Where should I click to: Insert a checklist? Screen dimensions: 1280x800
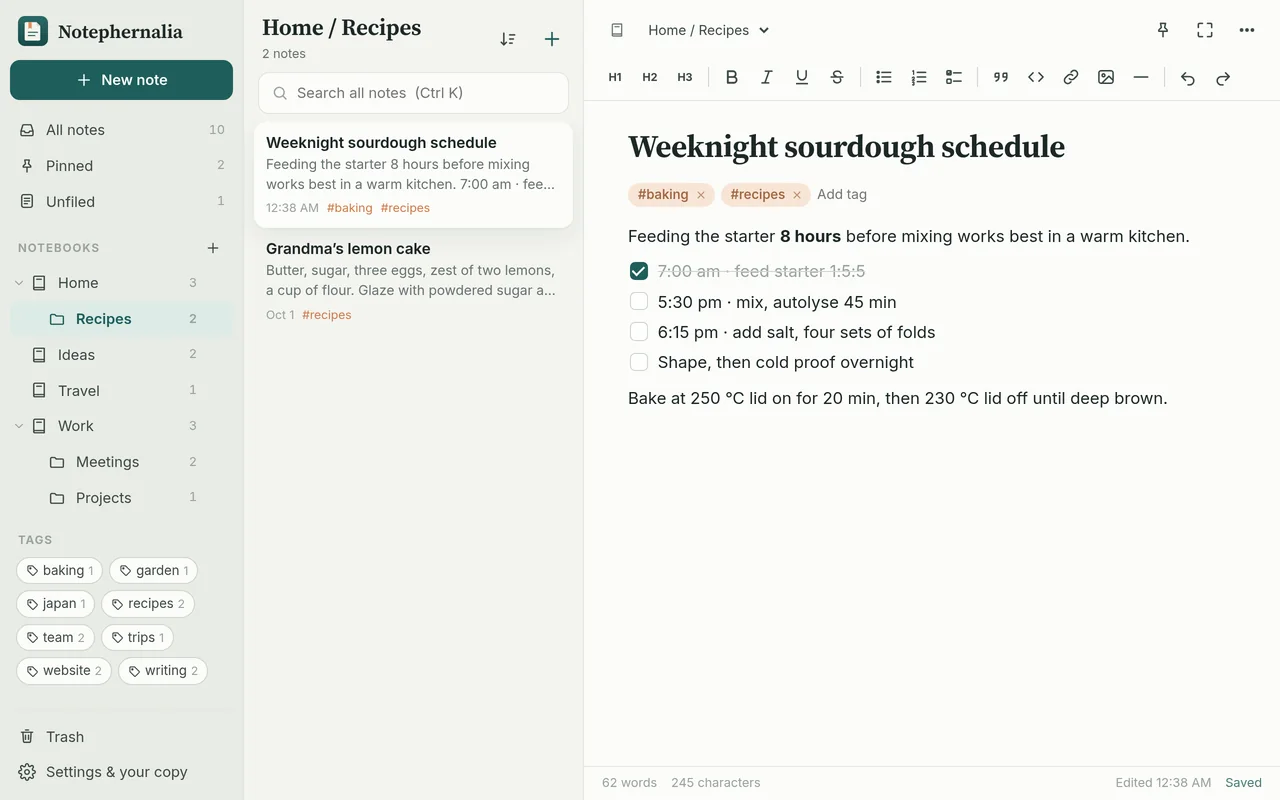pyautogui.click(x=954, y=77)
